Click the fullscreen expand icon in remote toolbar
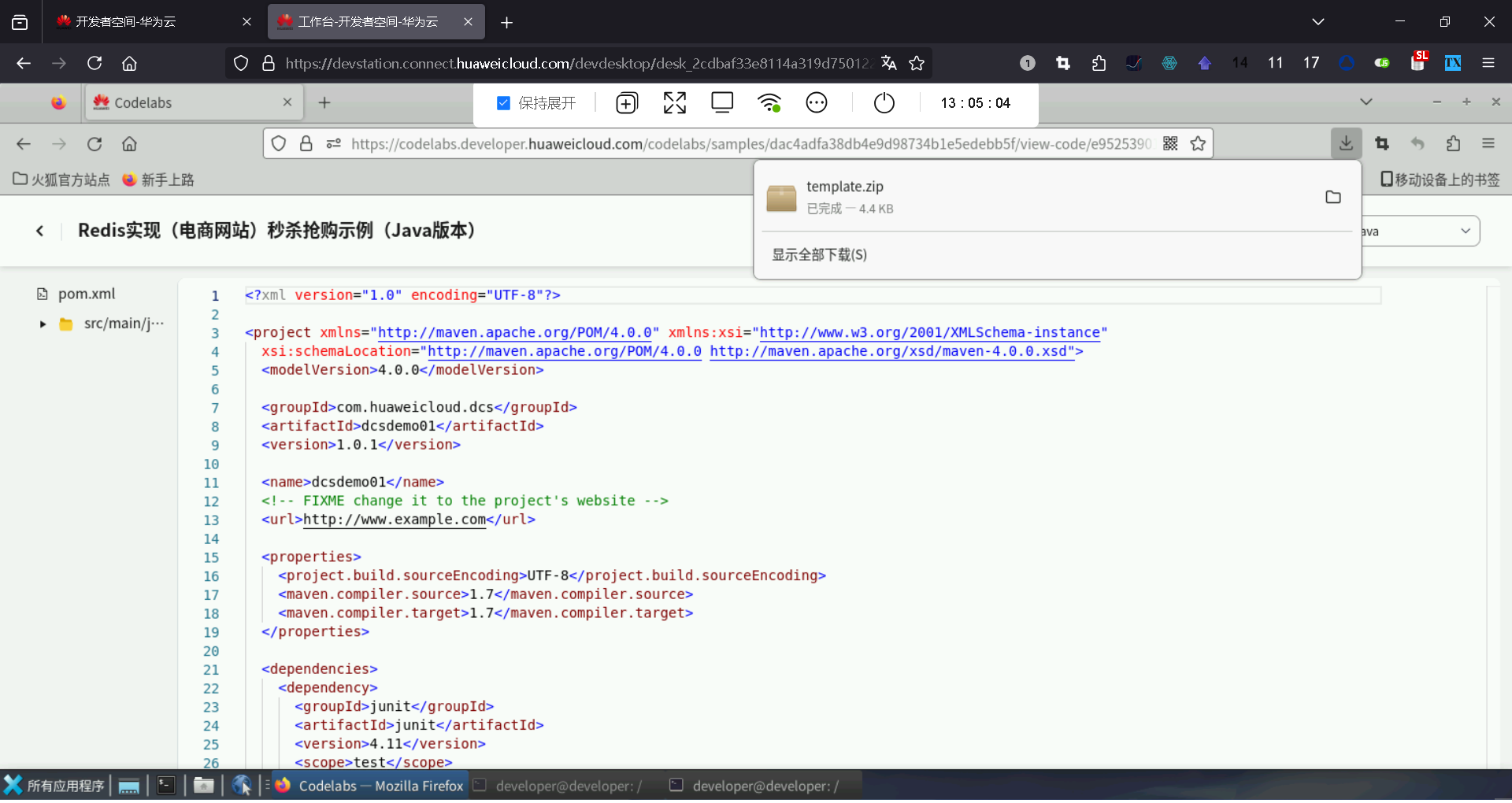Viewport: 1512px width, 803px height. [674, 103]
